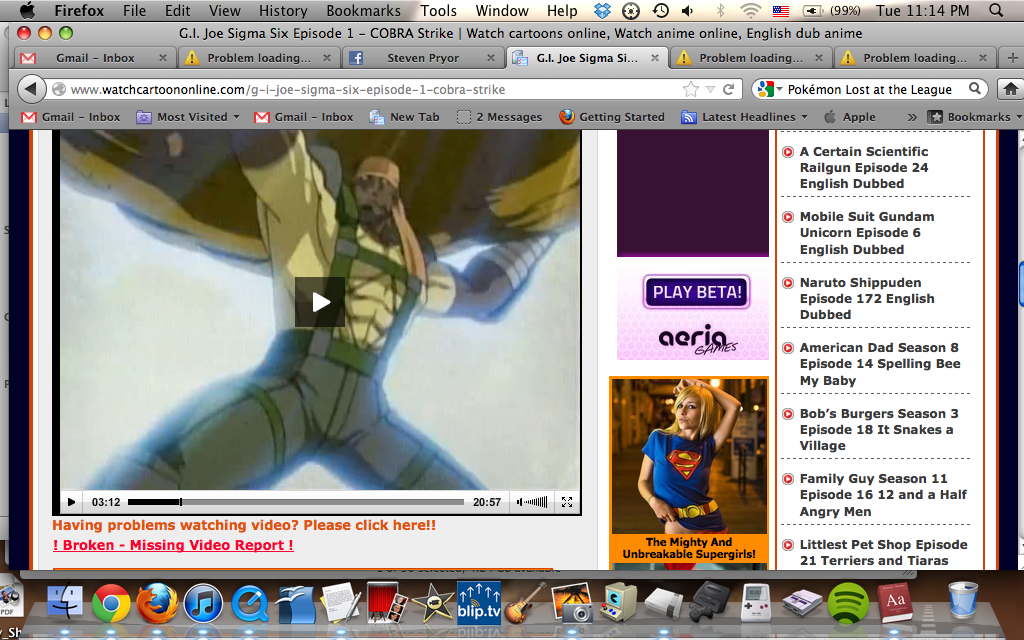
Task: Open the Dropbox menu bar icon
Action: 602,10
